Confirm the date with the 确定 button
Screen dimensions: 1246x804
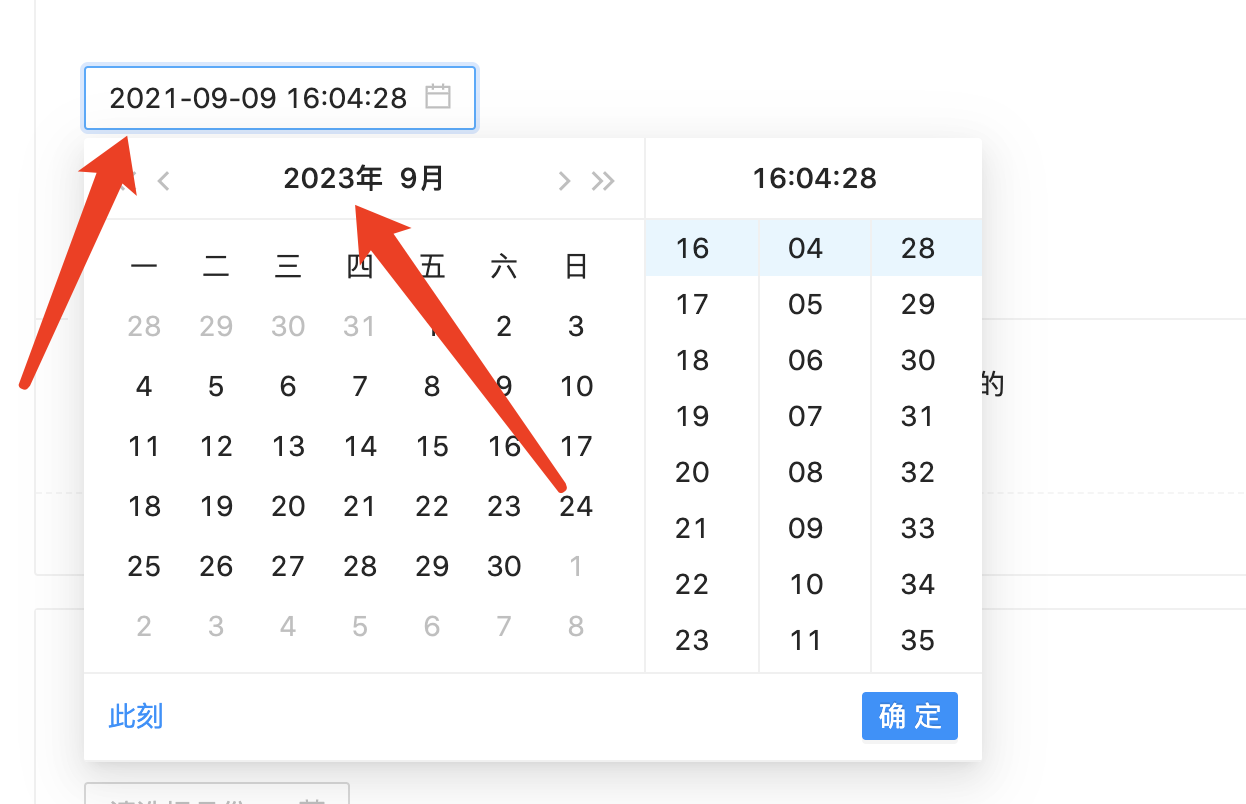pyautogui.click(x=909, y=716)
